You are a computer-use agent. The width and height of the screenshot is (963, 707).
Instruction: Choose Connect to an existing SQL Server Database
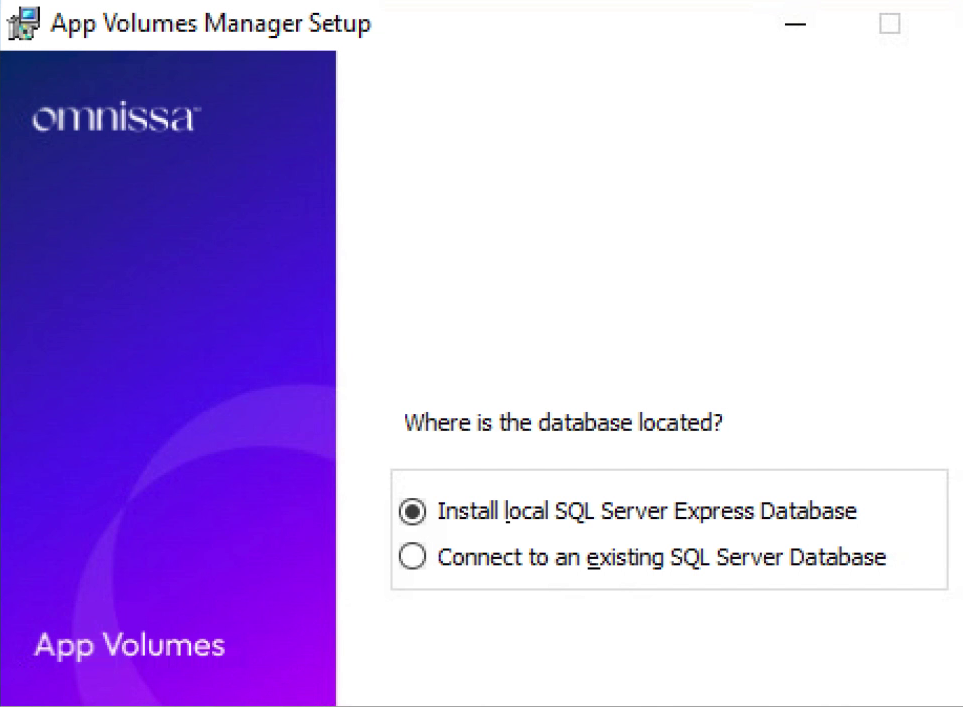[x=412, y=557]
